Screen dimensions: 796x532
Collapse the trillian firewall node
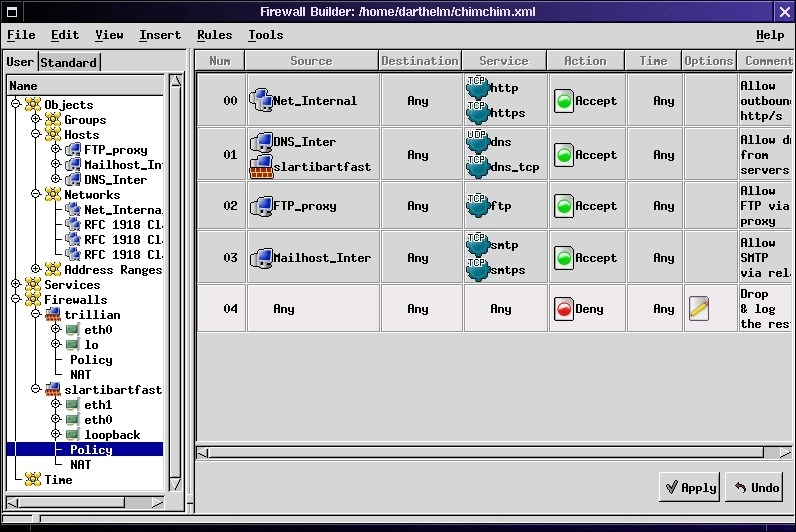tap(37, 315)
